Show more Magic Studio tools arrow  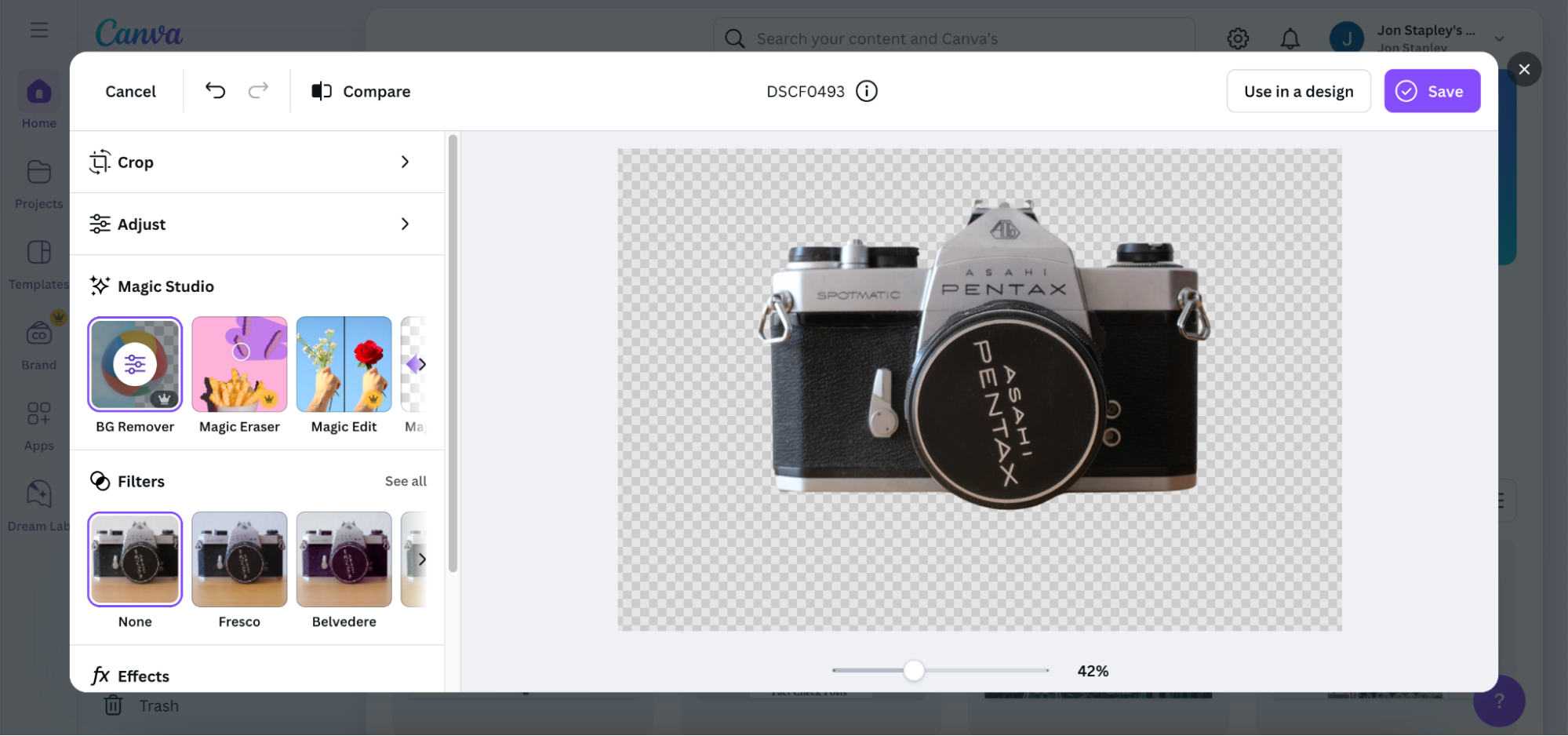pyautogui.click(x=422, y=364)
